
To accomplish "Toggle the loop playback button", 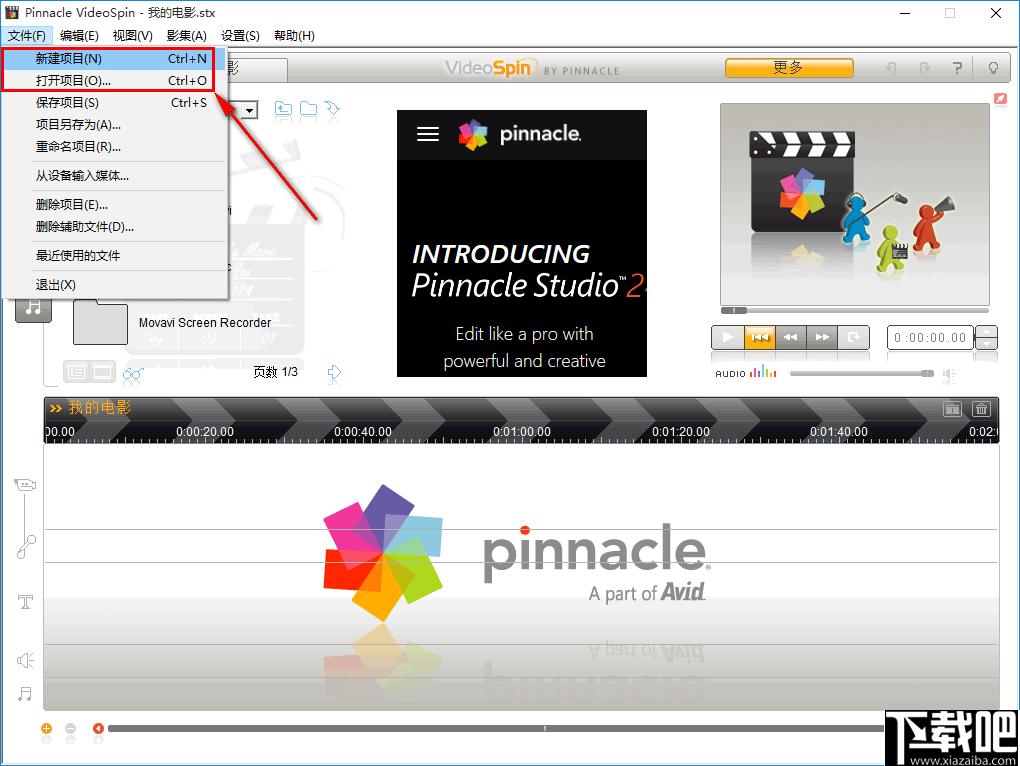I will [x=853, y=337].
